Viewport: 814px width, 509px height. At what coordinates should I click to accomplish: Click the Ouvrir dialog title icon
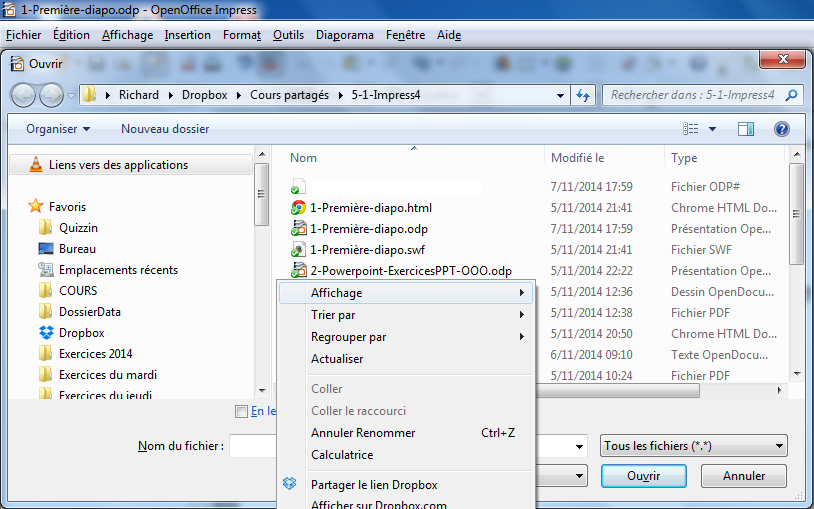[x=17, y=63]
